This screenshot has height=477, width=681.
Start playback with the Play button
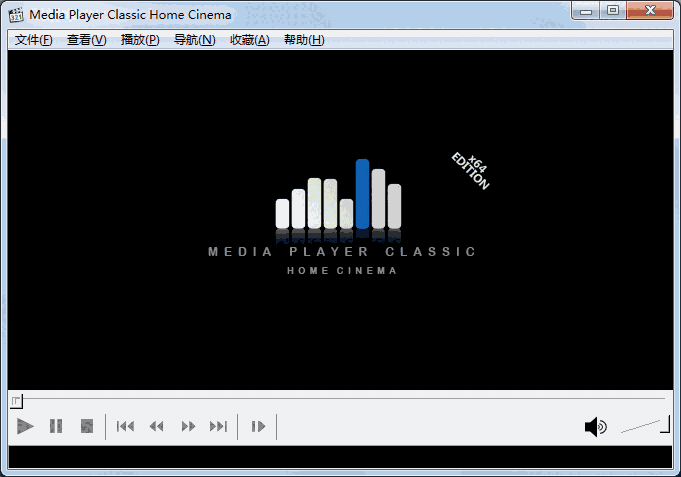[25, 426]
